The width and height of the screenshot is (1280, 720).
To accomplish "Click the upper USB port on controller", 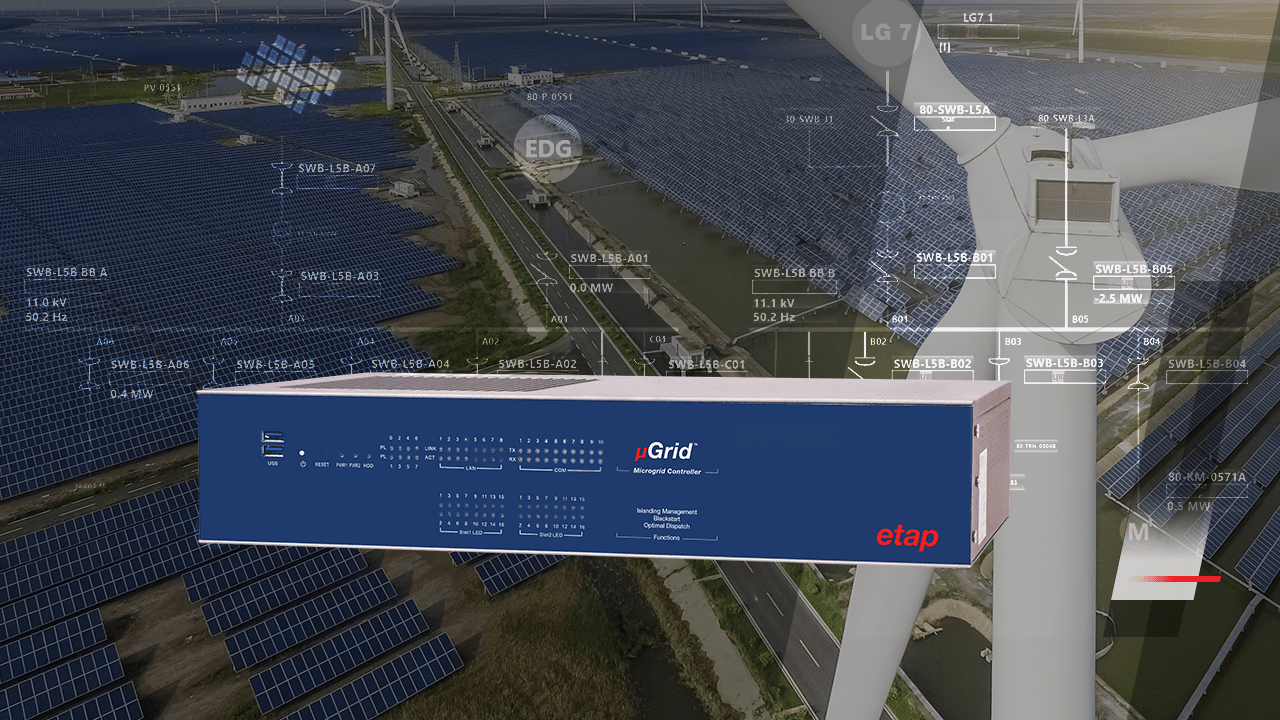I will coord(272,436).
